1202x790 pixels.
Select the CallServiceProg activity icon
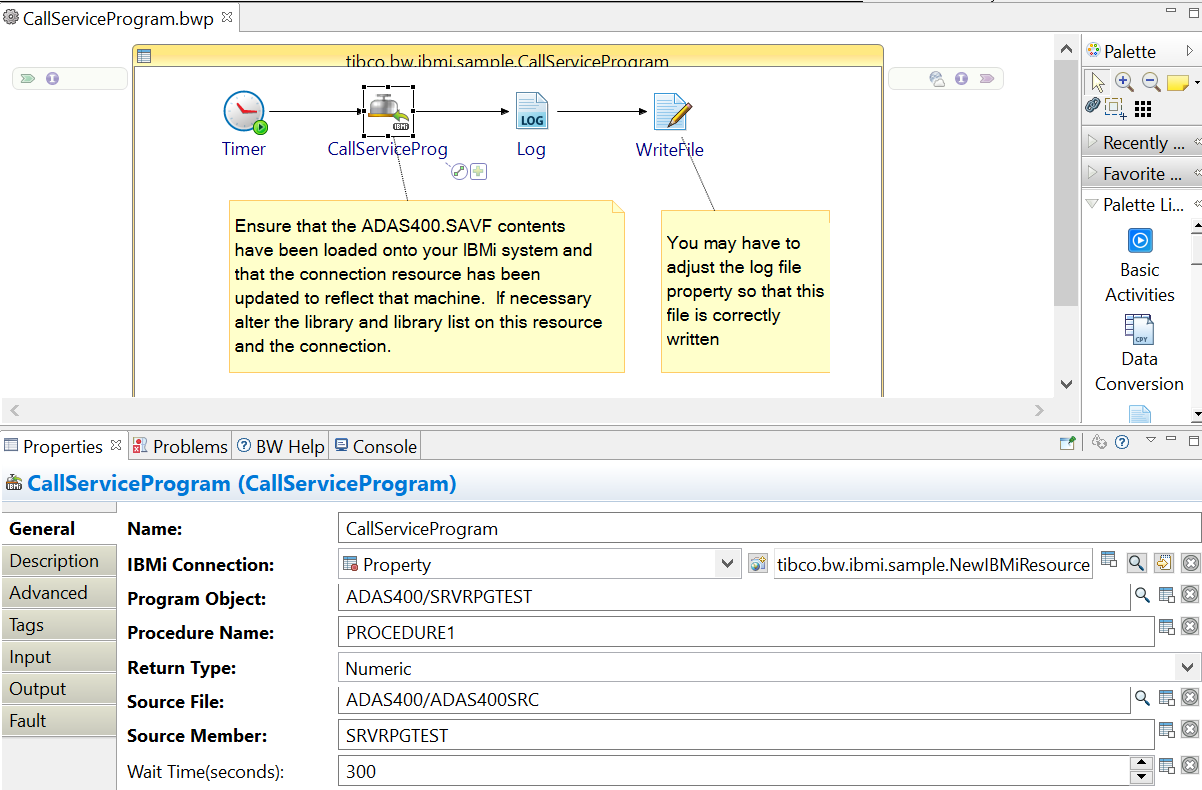388,111
